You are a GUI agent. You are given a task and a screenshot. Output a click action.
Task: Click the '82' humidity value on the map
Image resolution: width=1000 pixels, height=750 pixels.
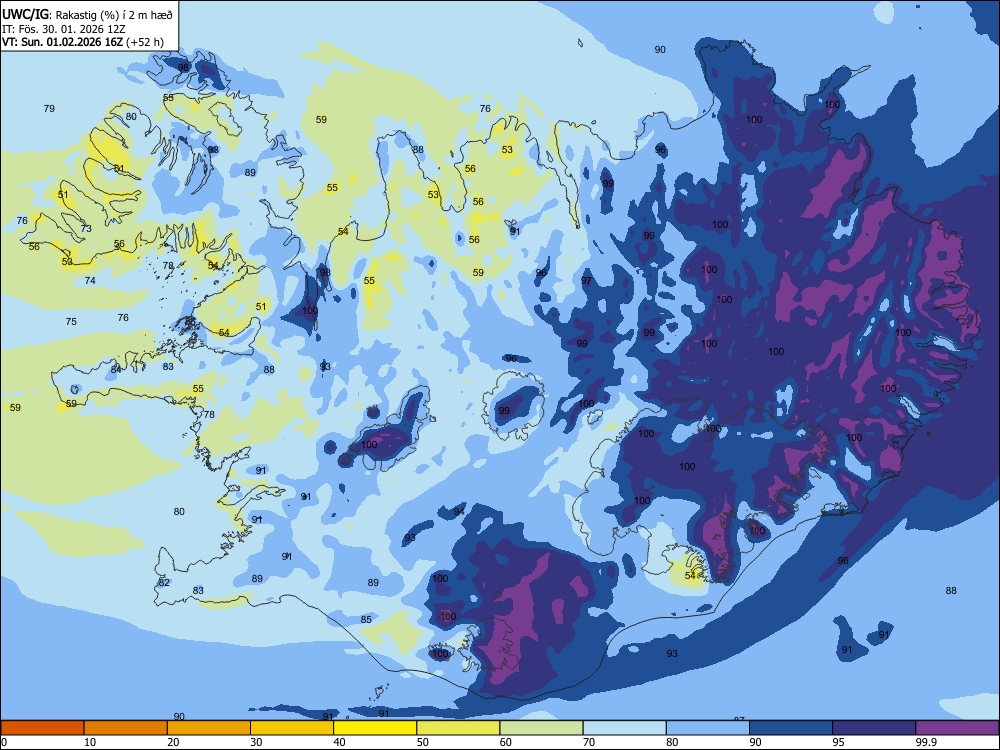click(x=165, y=582)
